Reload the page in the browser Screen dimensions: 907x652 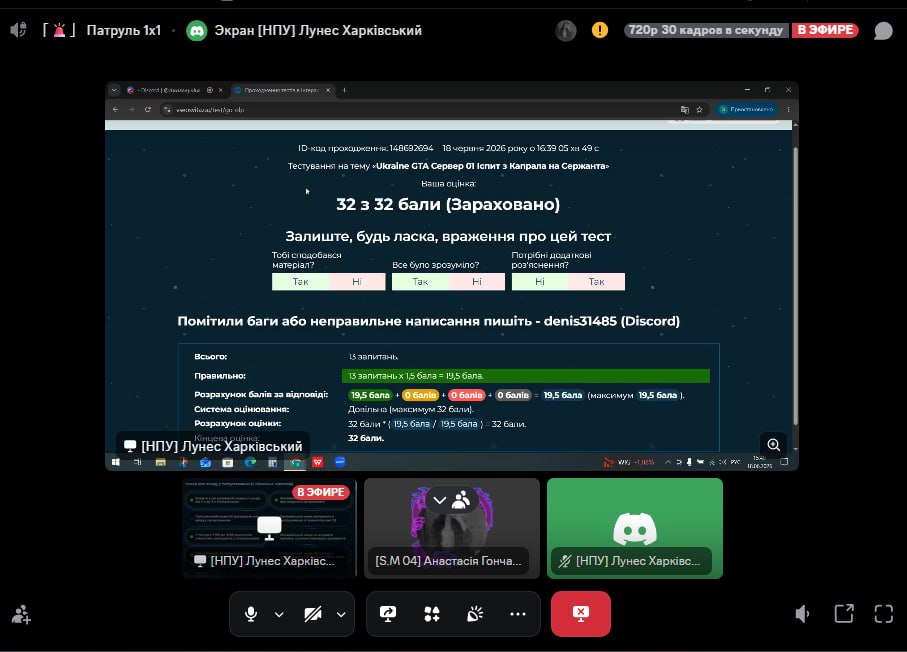pos(148,109)
